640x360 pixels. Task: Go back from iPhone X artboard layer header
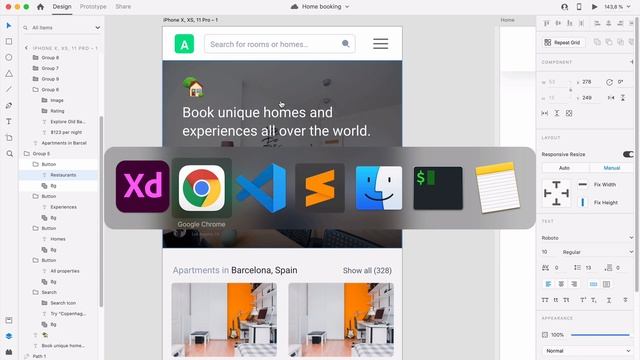27,48
